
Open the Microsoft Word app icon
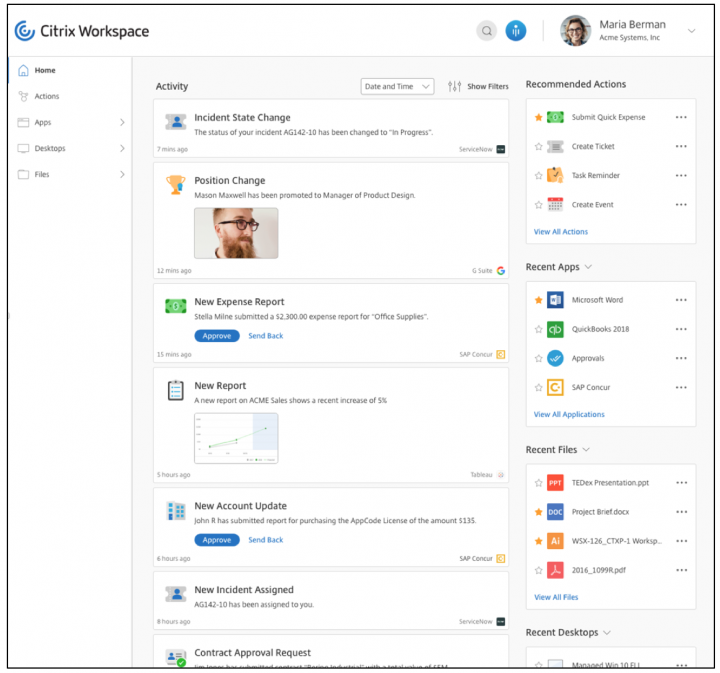click(x=555, y=300)
